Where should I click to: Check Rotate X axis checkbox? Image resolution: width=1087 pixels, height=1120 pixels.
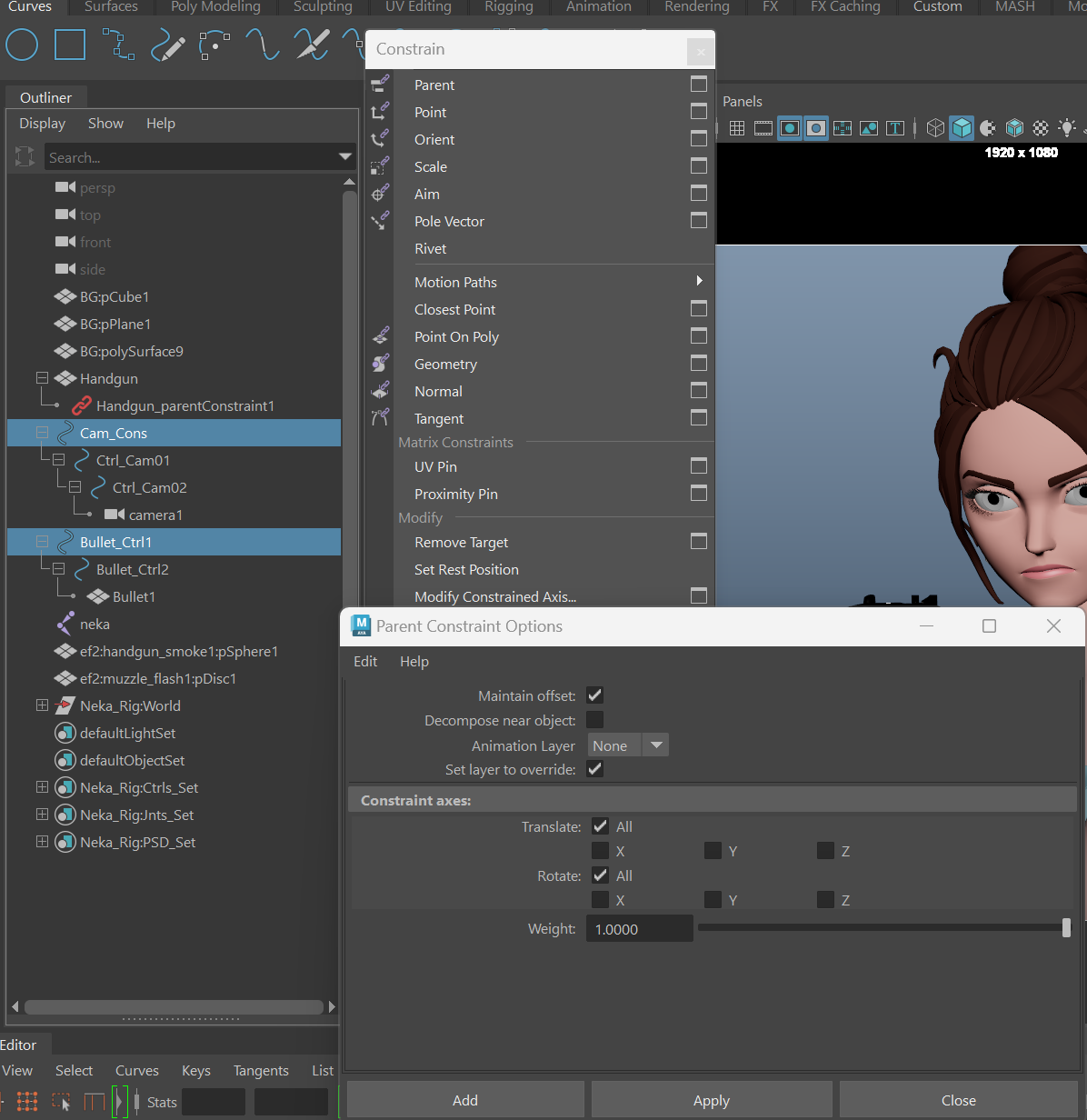click(x=600, y=900)
